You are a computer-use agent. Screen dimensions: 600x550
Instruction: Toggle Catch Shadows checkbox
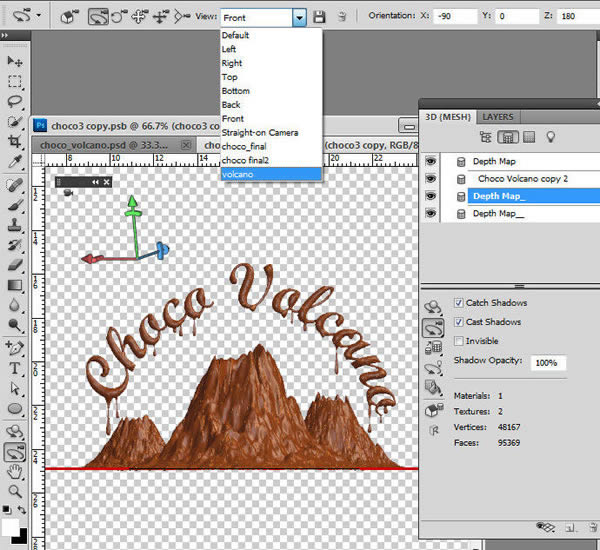[x=458, y=303]
